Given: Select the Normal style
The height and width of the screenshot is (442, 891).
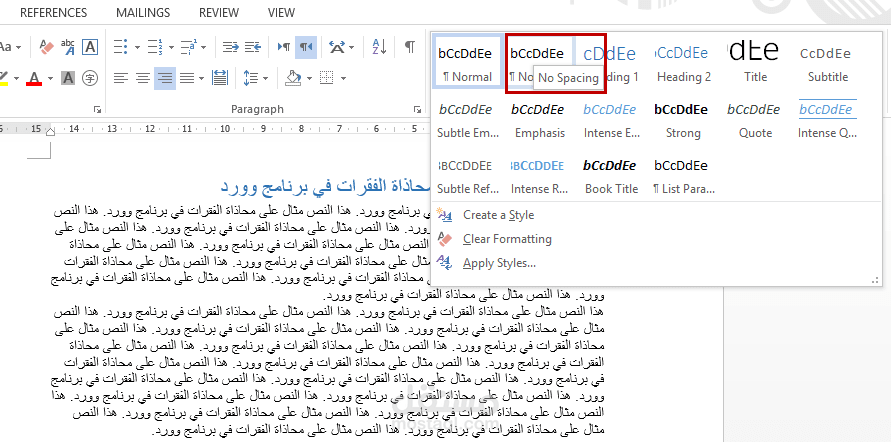Looking at the screenshot, I should pos(467,62).
